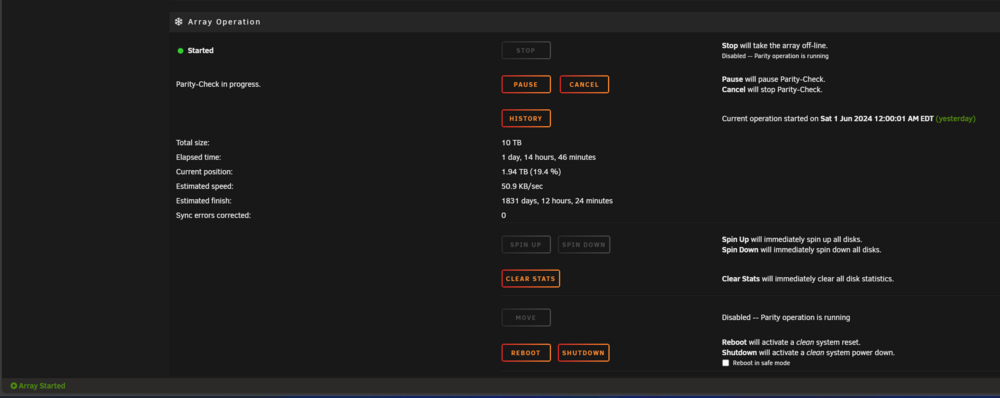This screenshot has width=1000, height=398.
Task: Click 'Stop will take the array off-line' text
Action: pos(775,46)
